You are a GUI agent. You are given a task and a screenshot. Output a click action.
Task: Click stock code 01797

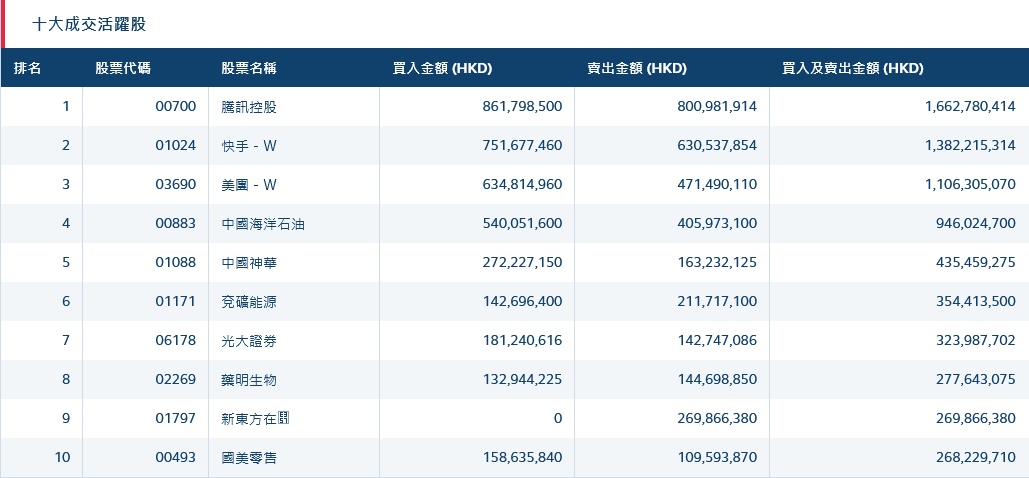coord(176,419)
